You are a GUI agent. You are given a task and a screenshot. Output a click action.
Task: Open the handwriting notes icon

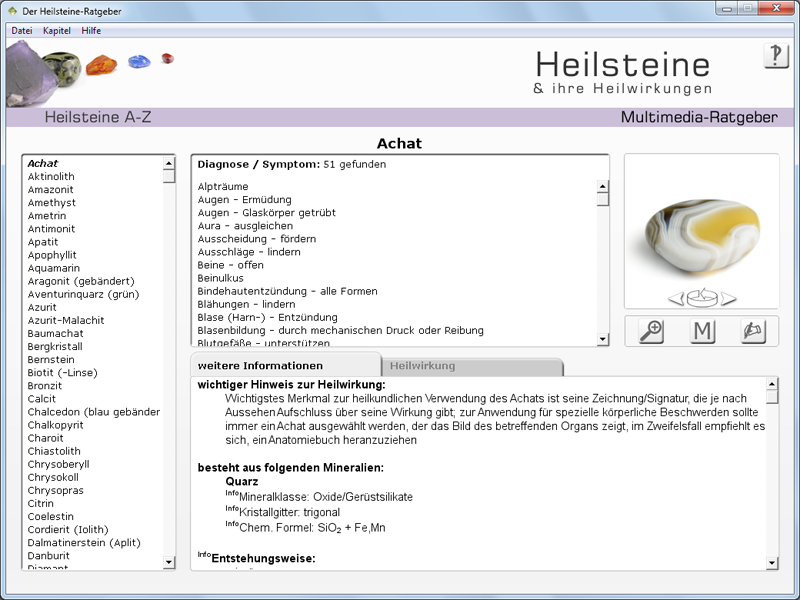(753, 331)
